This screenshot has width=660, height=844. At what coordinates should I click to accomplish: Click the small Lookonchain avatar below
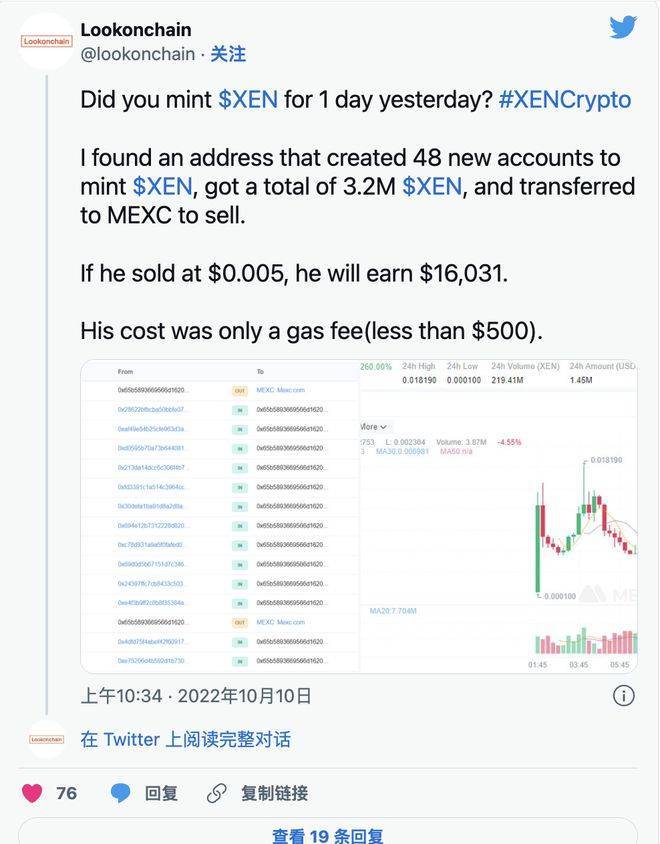pos(46,740)
